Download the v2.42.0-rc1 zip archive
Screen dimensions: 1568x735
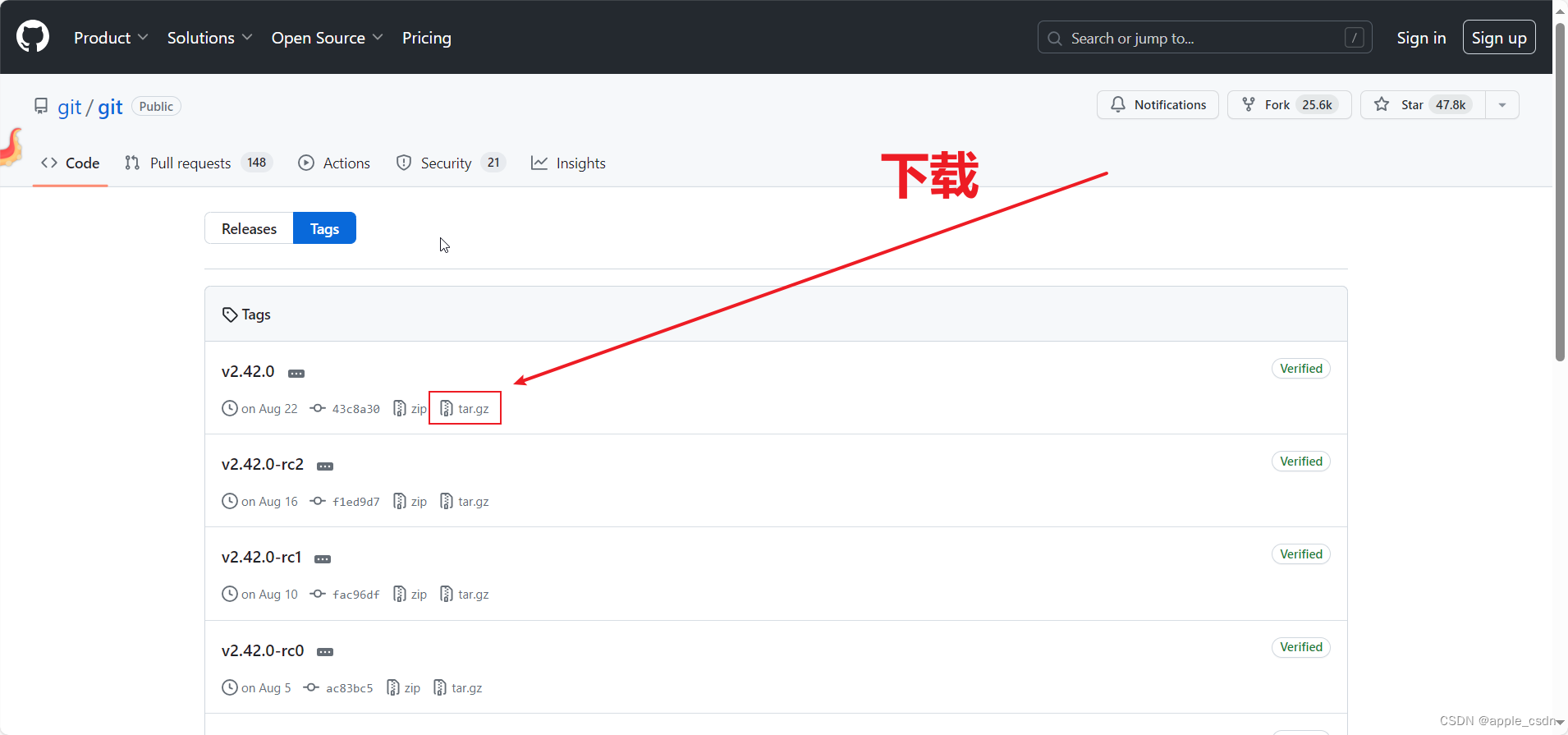click(x=410, y=594)
